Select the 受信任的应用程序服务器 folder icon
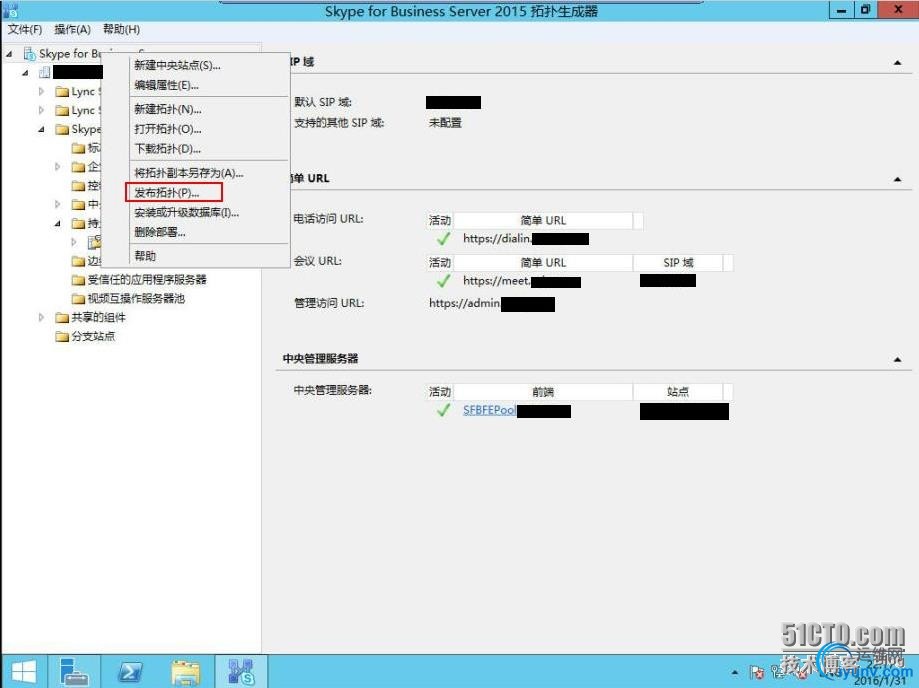The height and width of the screenshot is (688, 919). [78, 280]
